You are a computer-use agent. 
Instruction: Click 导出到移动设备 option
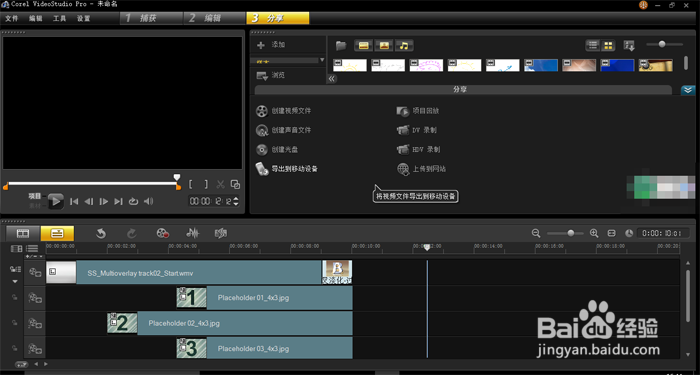click(287, 169)
